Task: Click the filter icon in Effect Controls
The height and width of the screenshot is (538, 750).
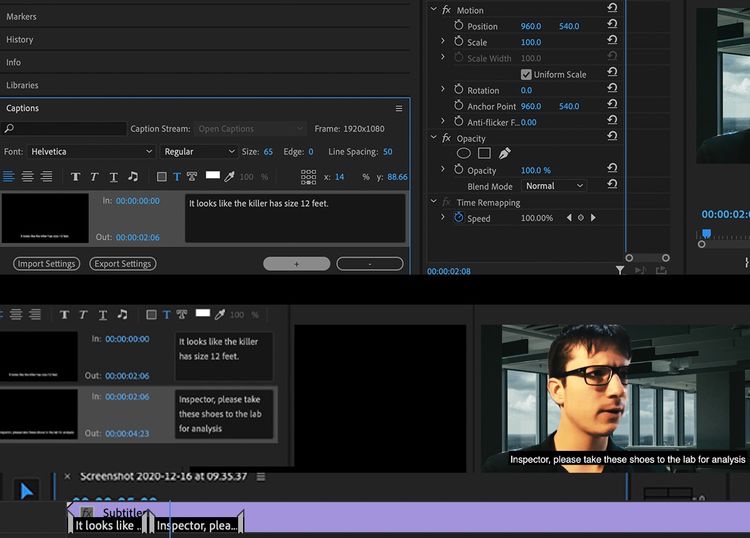Action: pos(620,270)
